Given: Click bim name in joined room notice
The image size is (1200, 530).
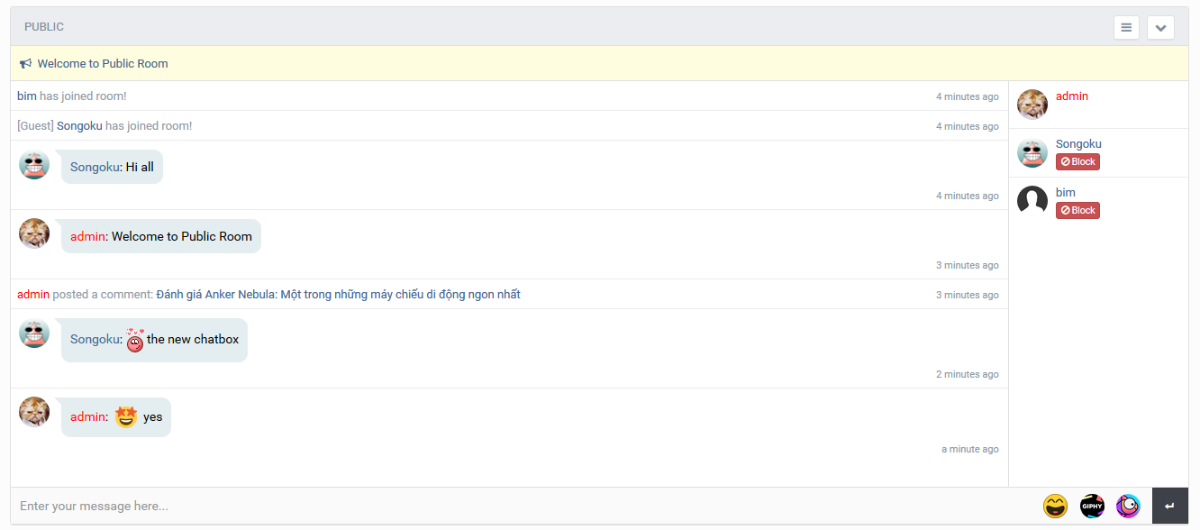Looking at the screenshot, I should pyautogui.click(x=27, y=96).
